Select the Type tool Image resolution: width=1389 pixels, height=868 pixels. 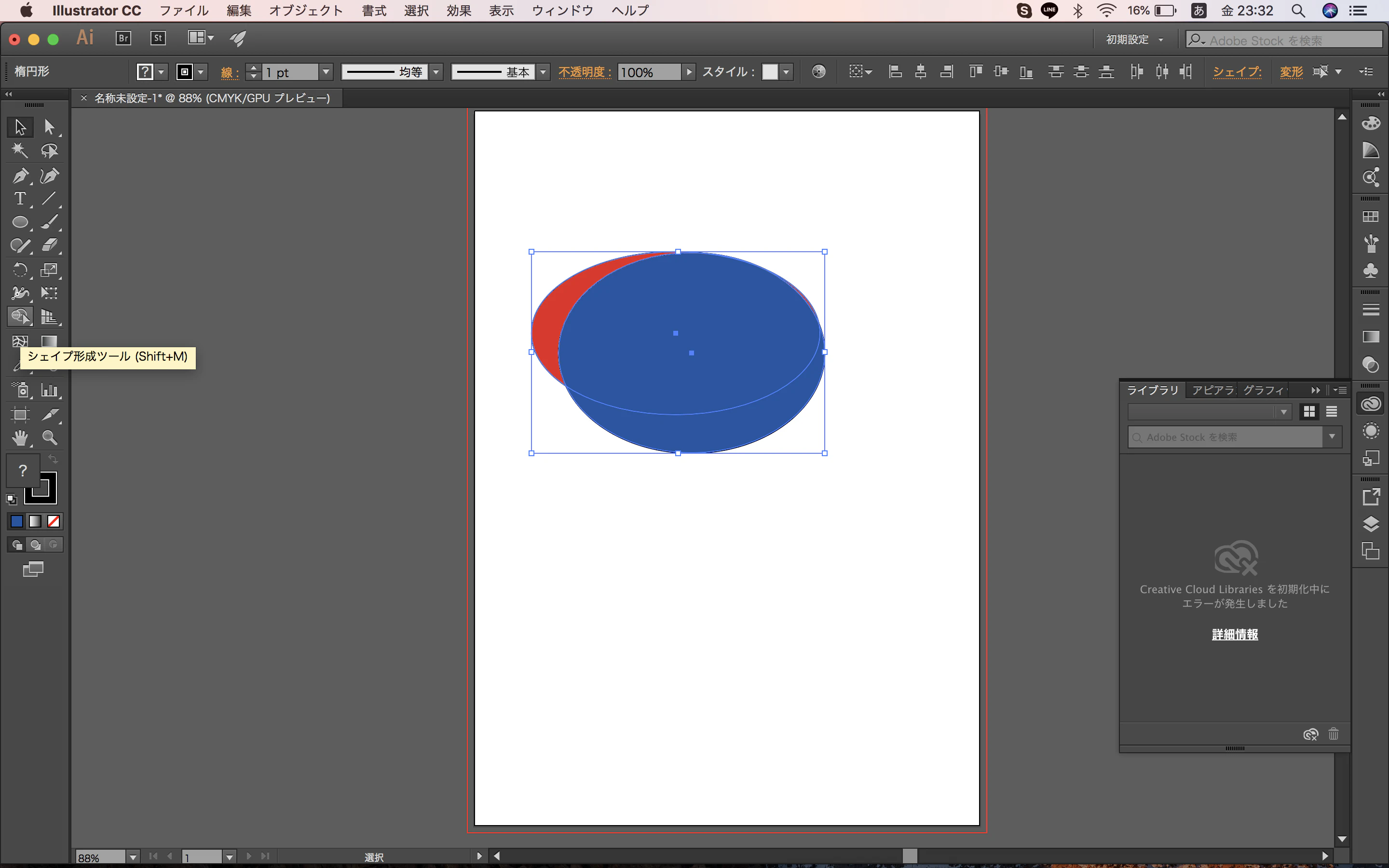point(20,199)
